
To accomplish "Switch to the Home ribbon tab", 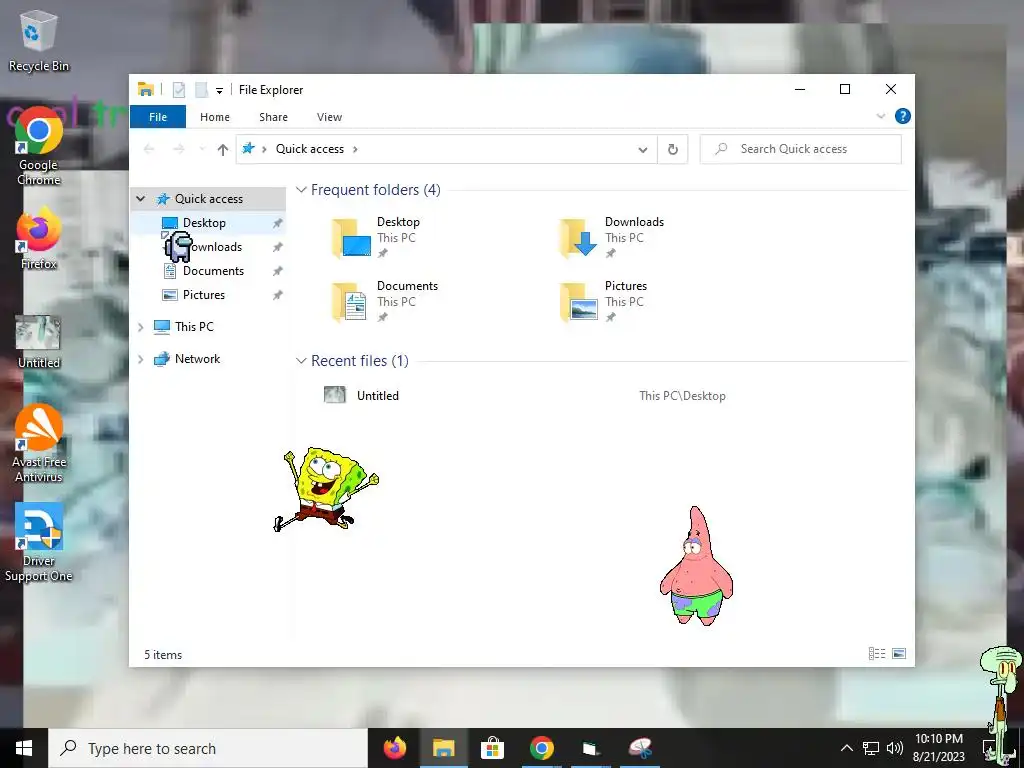I will click(215, 117).
